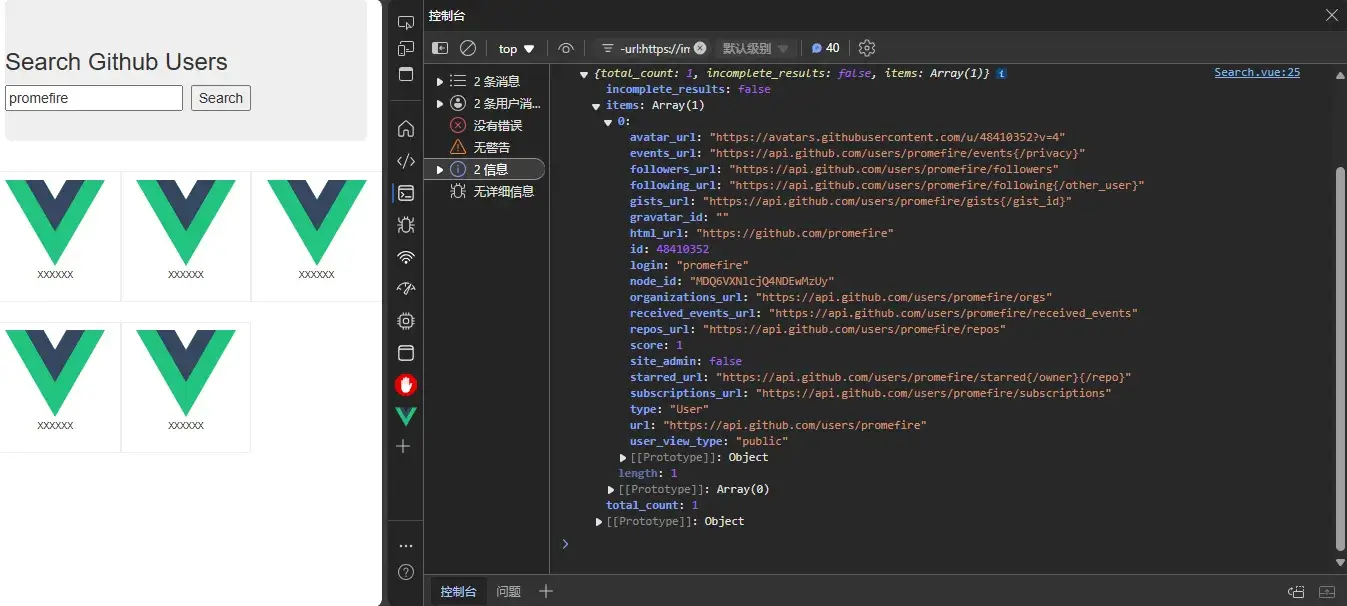This screenshot has height=606, width=1347.
Task: Expand the 2 条用户消息 sidebar group arrow
Action: [x=440, y=103]
